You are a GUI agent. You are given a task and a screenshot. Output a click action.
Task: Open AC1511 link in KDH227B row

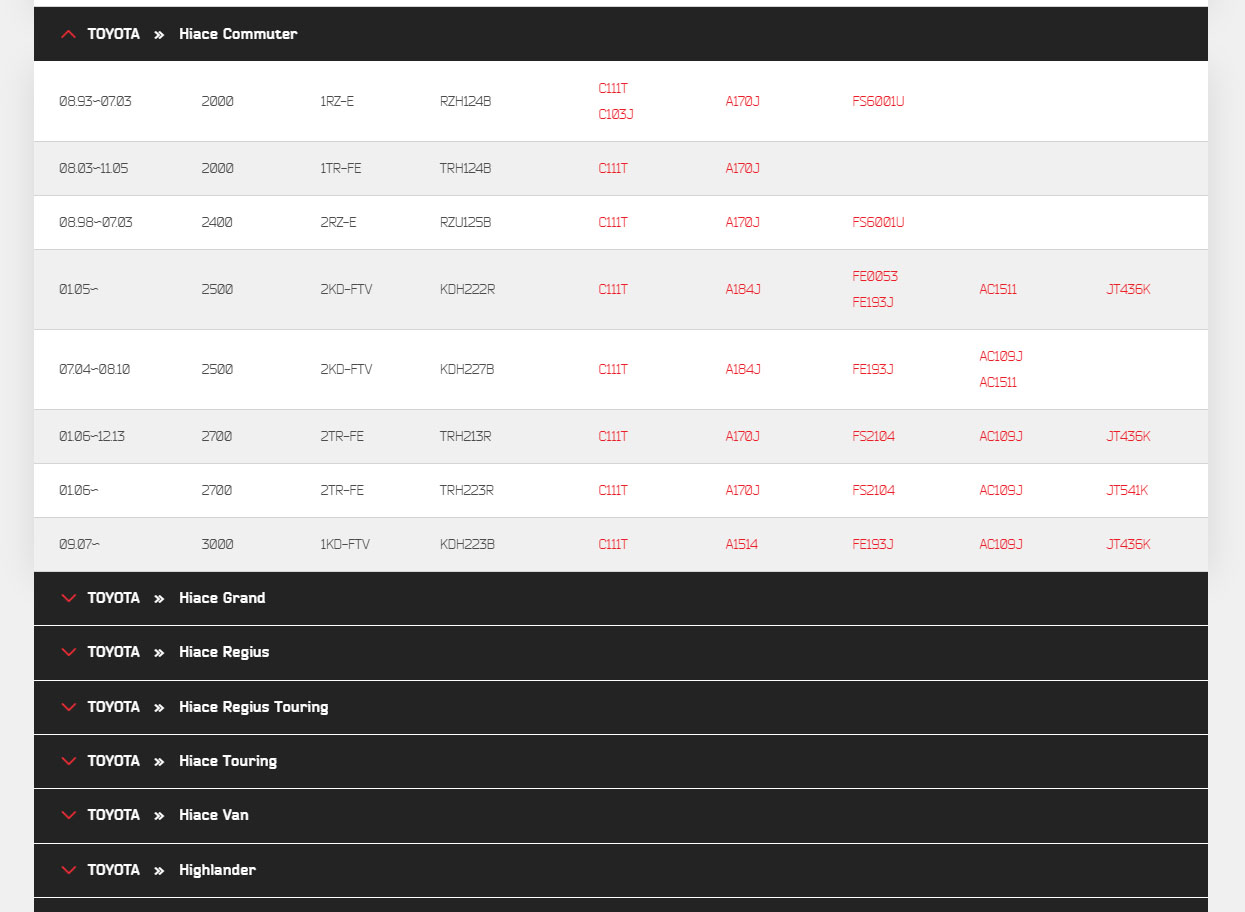click(x=998, y=382)
